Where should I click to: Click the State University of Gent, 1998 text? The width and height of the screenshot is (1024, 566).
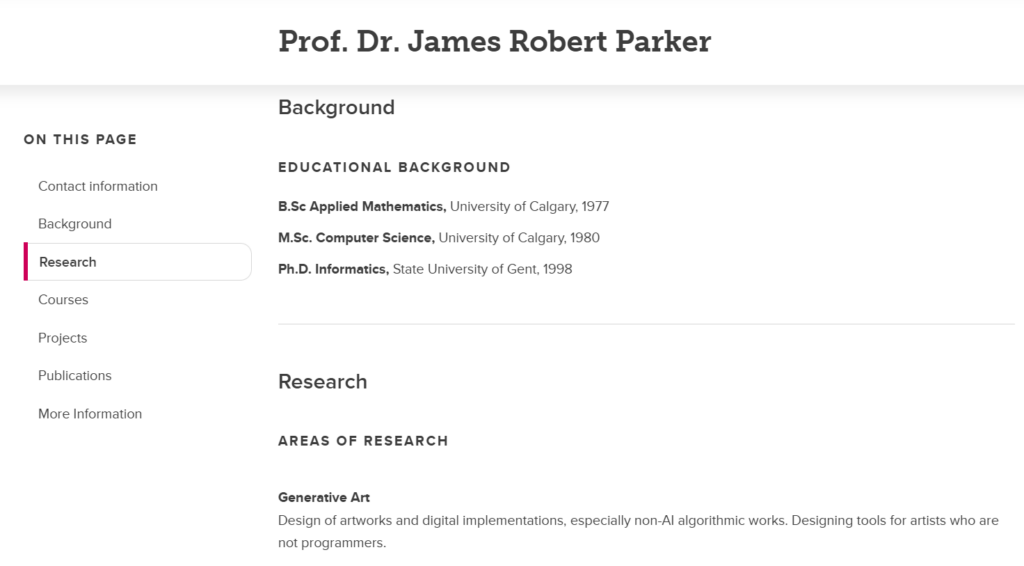482,269
